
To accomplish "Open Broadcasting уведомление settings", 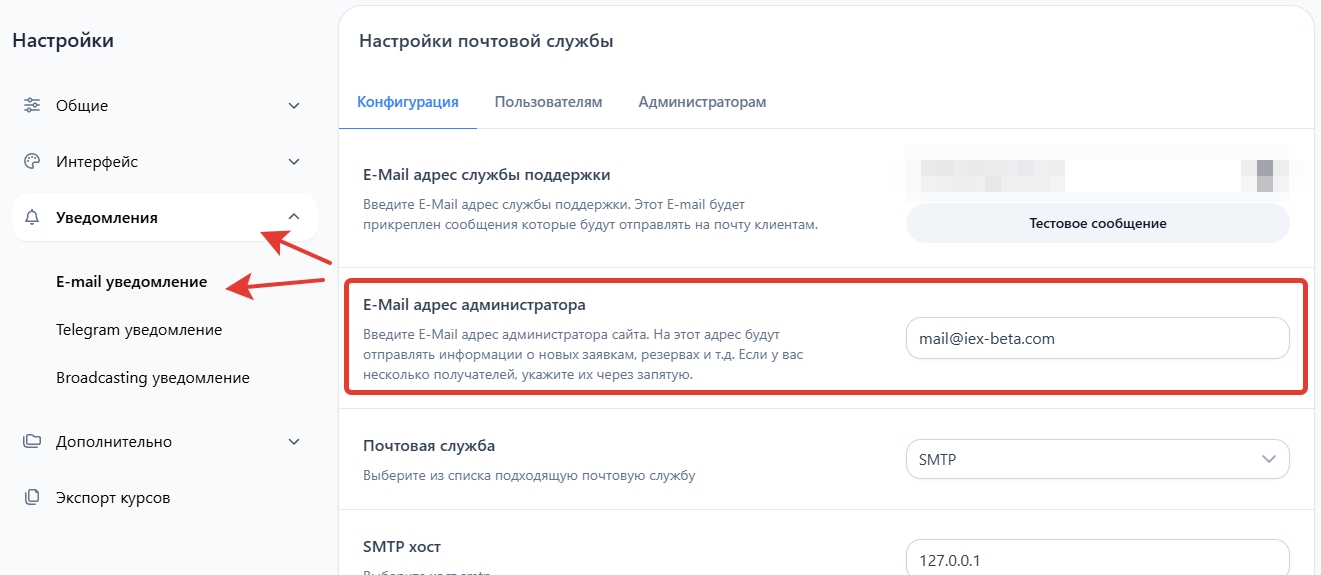I will click(x=153, y=377).
